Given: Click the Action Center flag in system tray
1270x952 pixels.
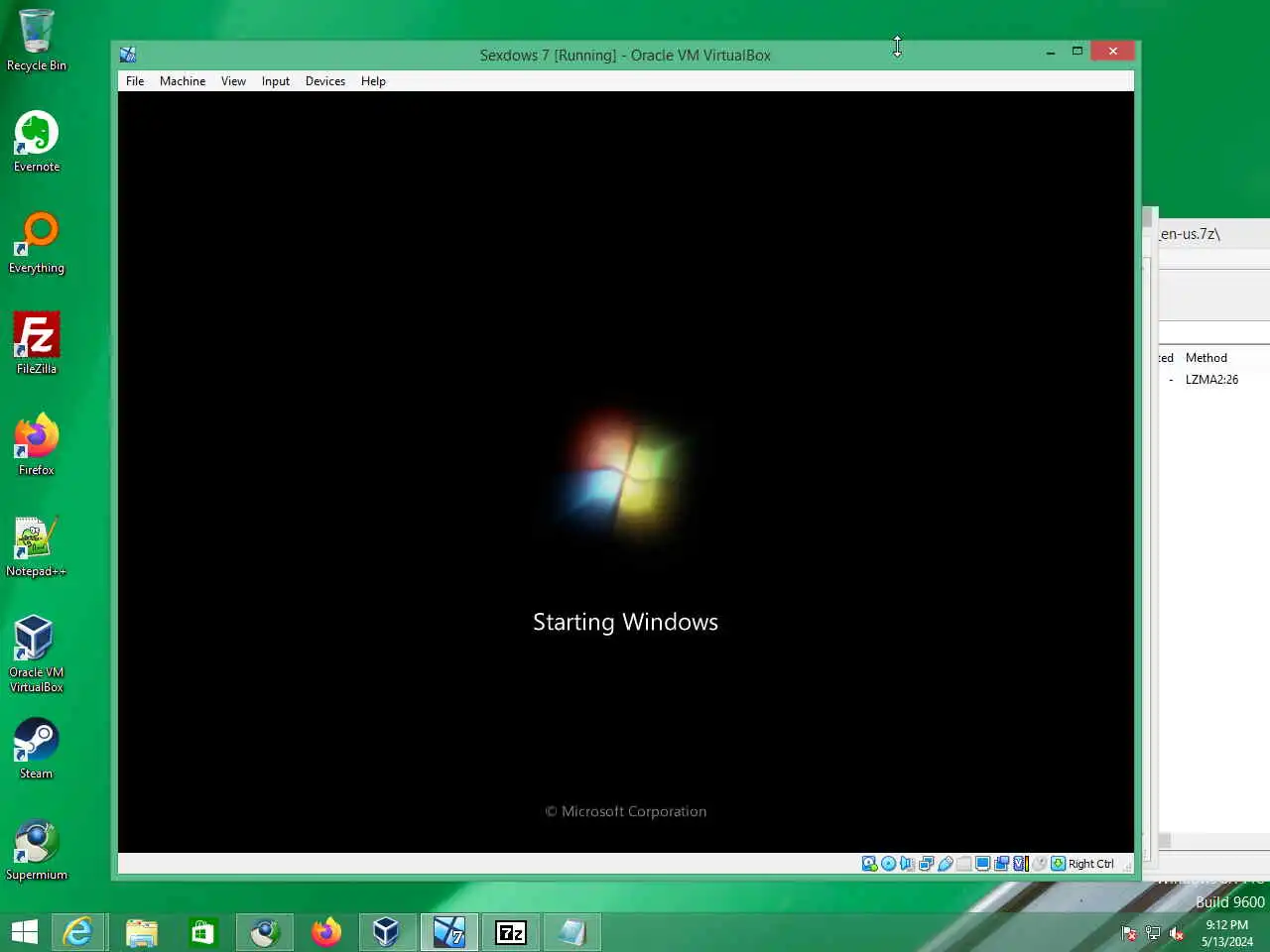Looking at the screenshot, I should click(1129, 932).
